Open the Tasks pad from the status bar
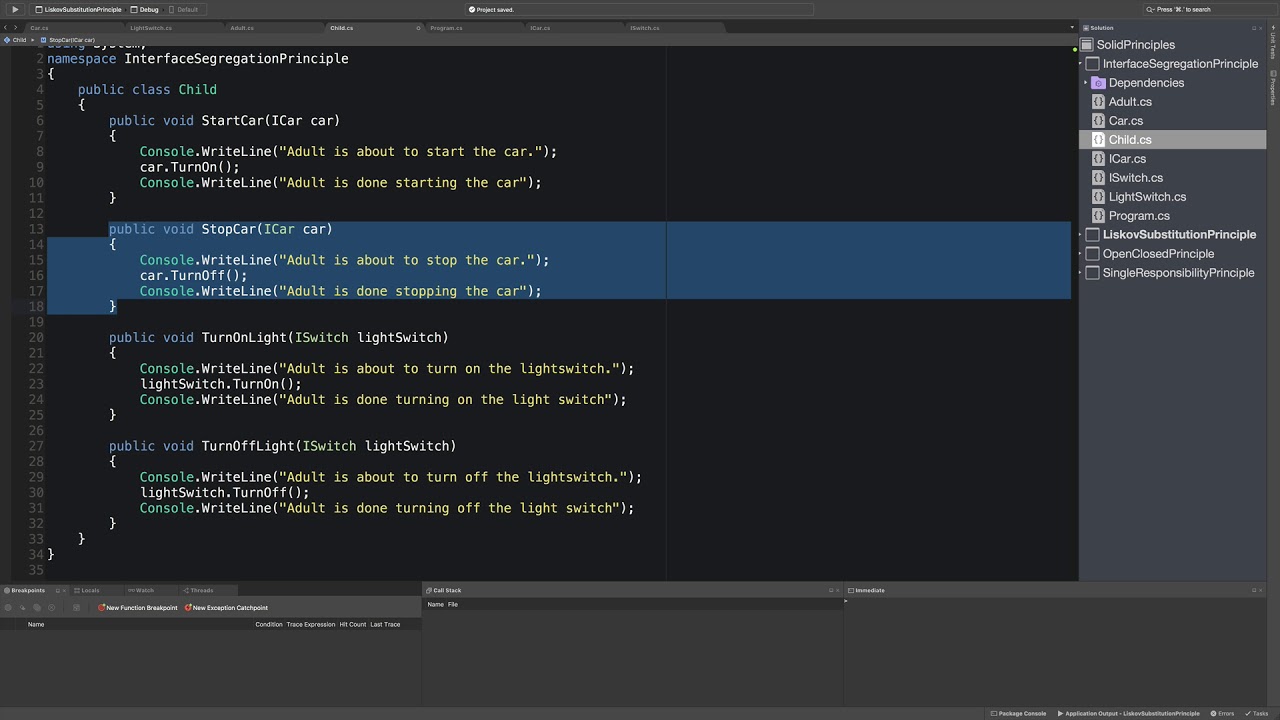The height and width of the screenshot is (720, 1280). [1257, 713]
